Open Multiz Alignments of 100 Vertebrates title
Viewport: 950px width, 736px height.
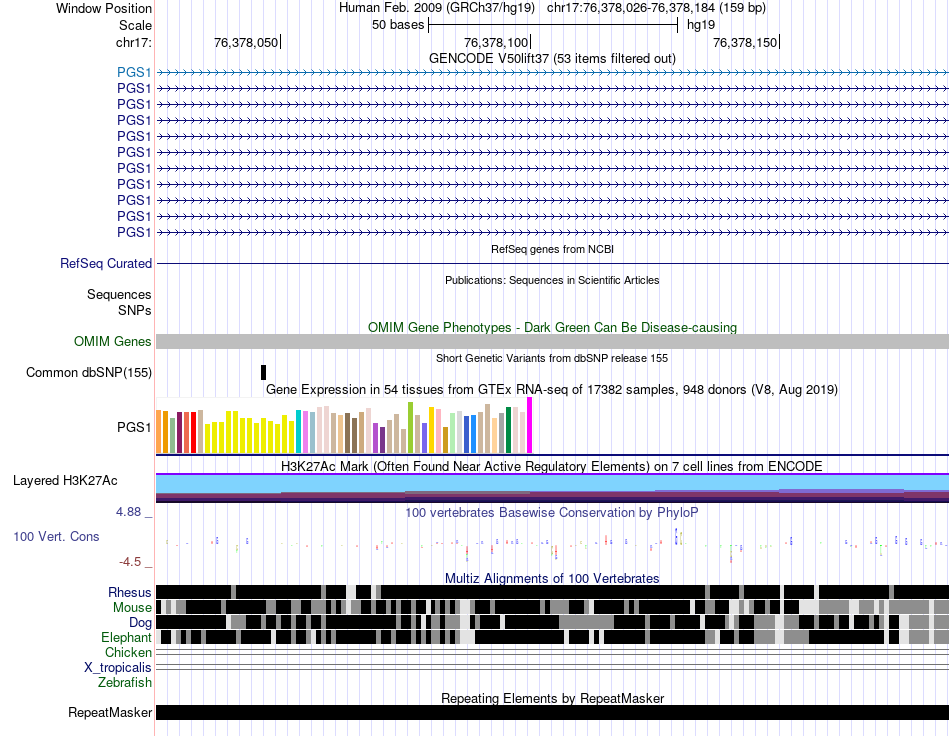[x=552, y=579]
